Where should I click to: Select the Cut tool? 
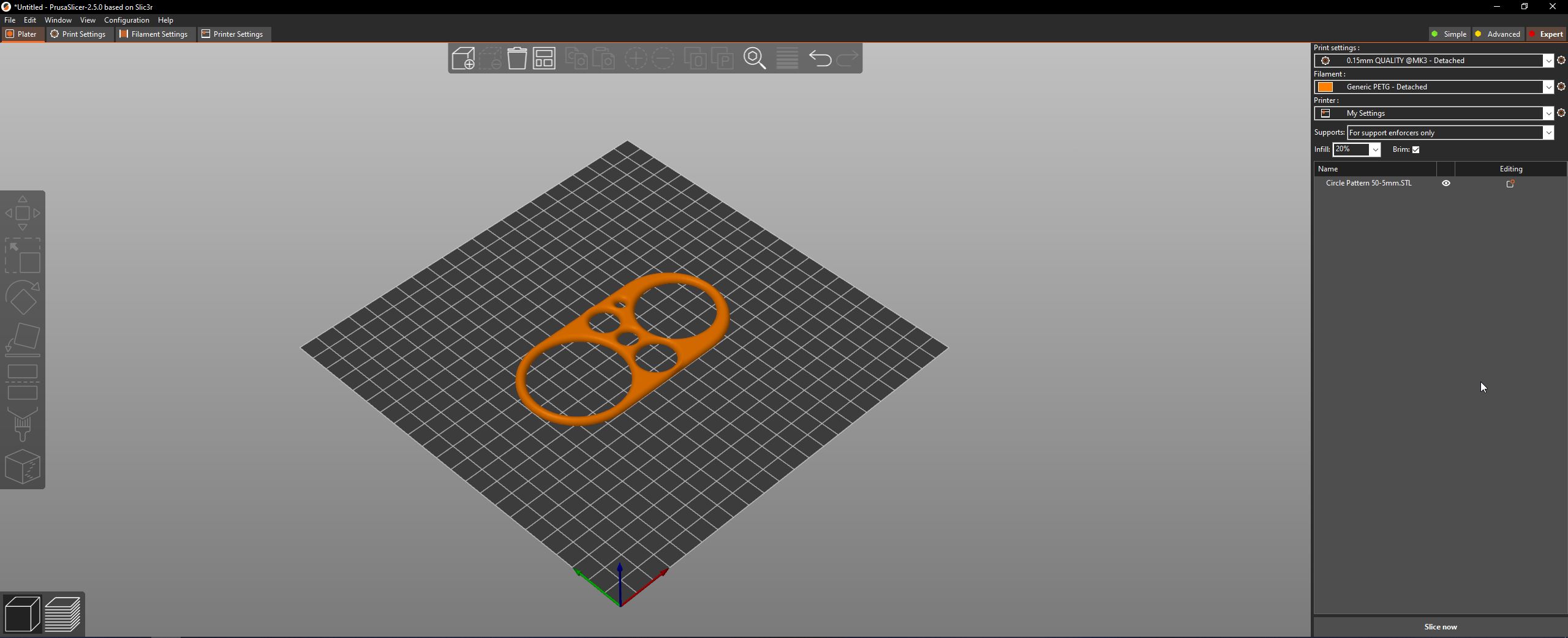point(23,381)
